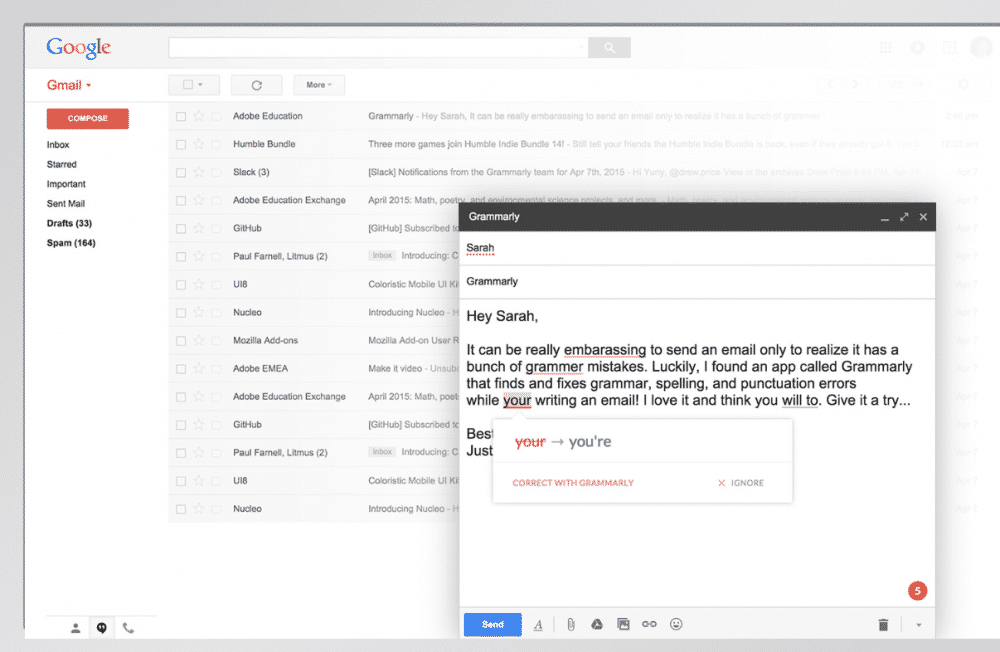Click the misspelled word embarassing
Image resolution: width=1000 pixels, height=652 pixels.
click(605, 350)
